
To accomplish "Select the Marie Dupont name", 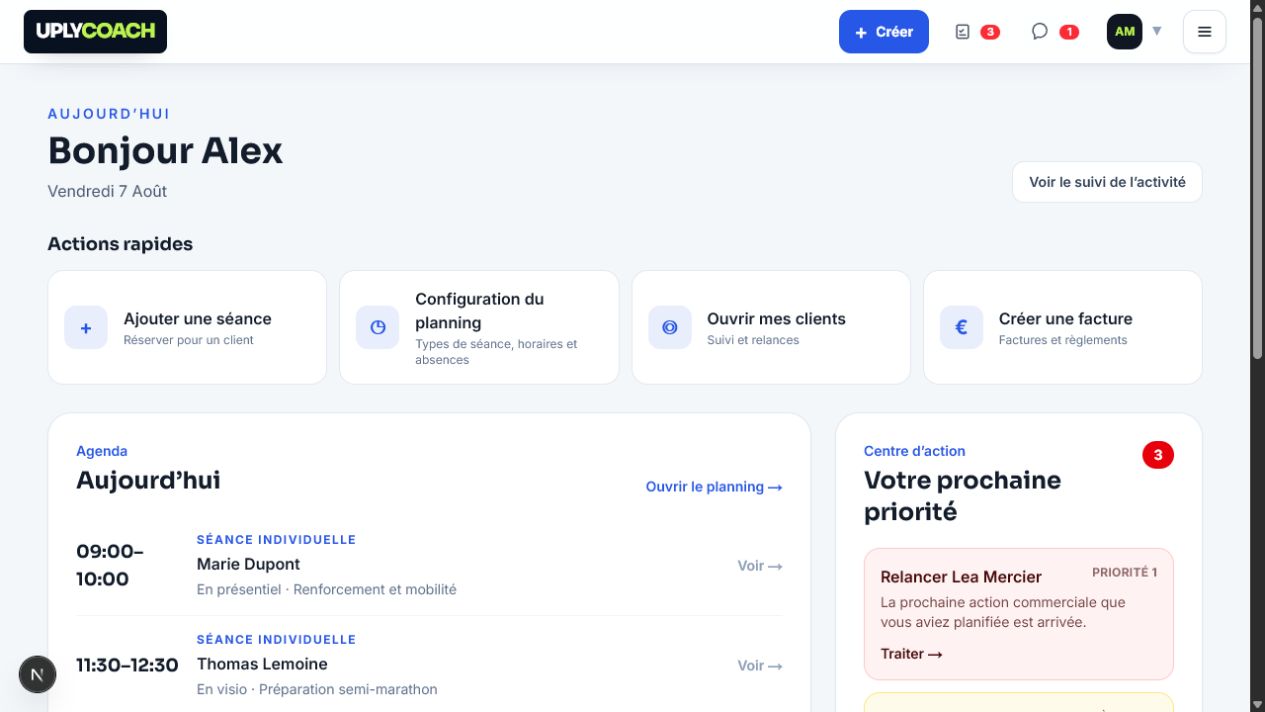I will (x=248, y=564).
